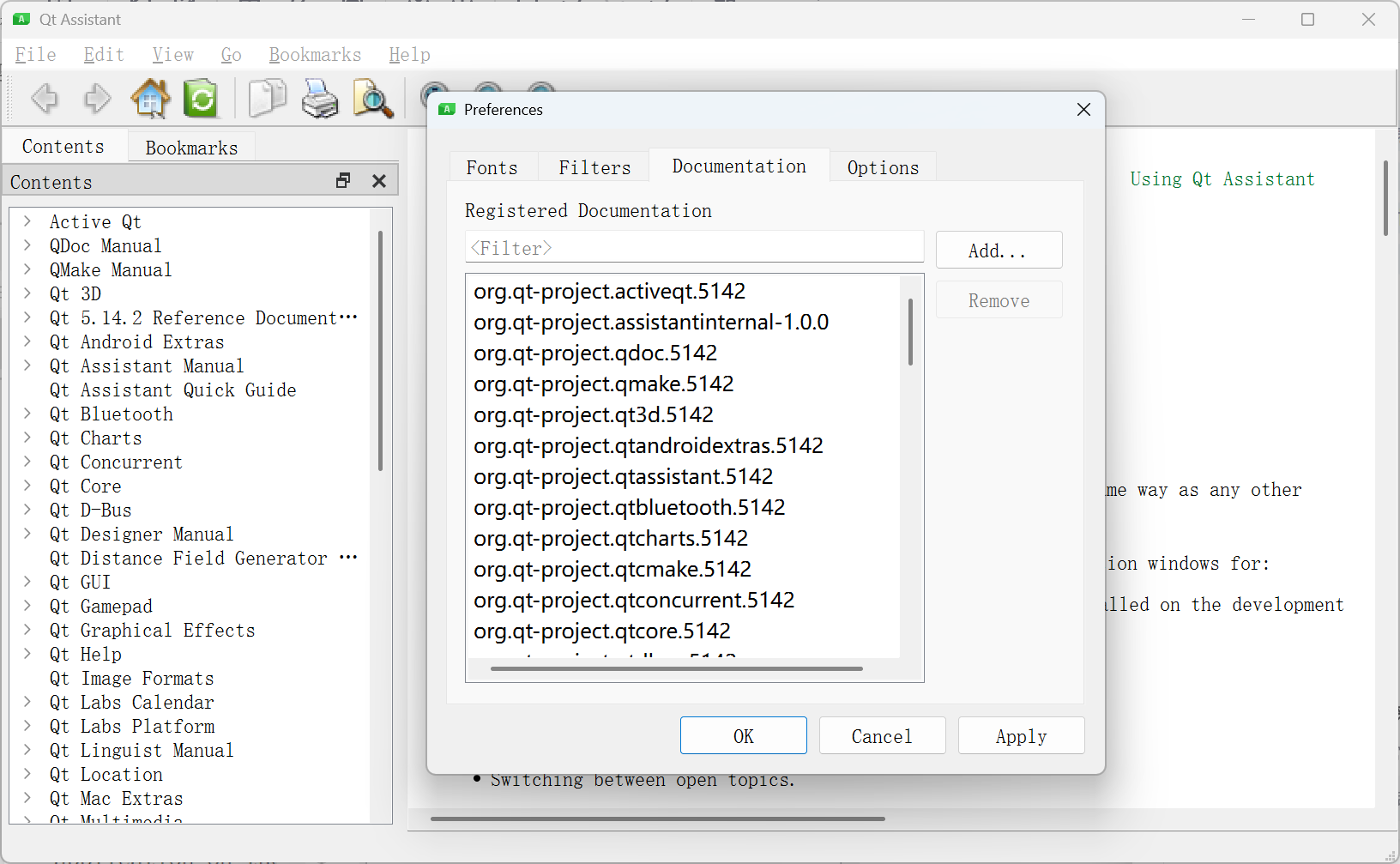Click the documentation list horizontal scrollbar

pos(677,668)
